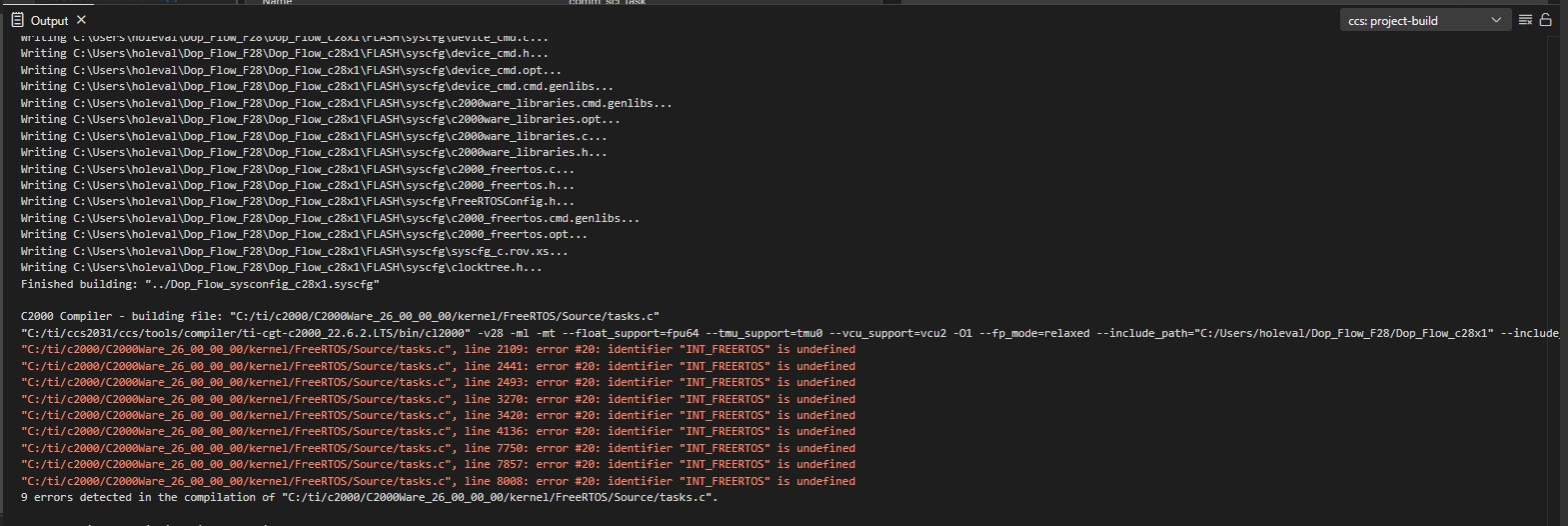
Task: Open the tasks.c line 7750 error
Action: pos(438,448)
